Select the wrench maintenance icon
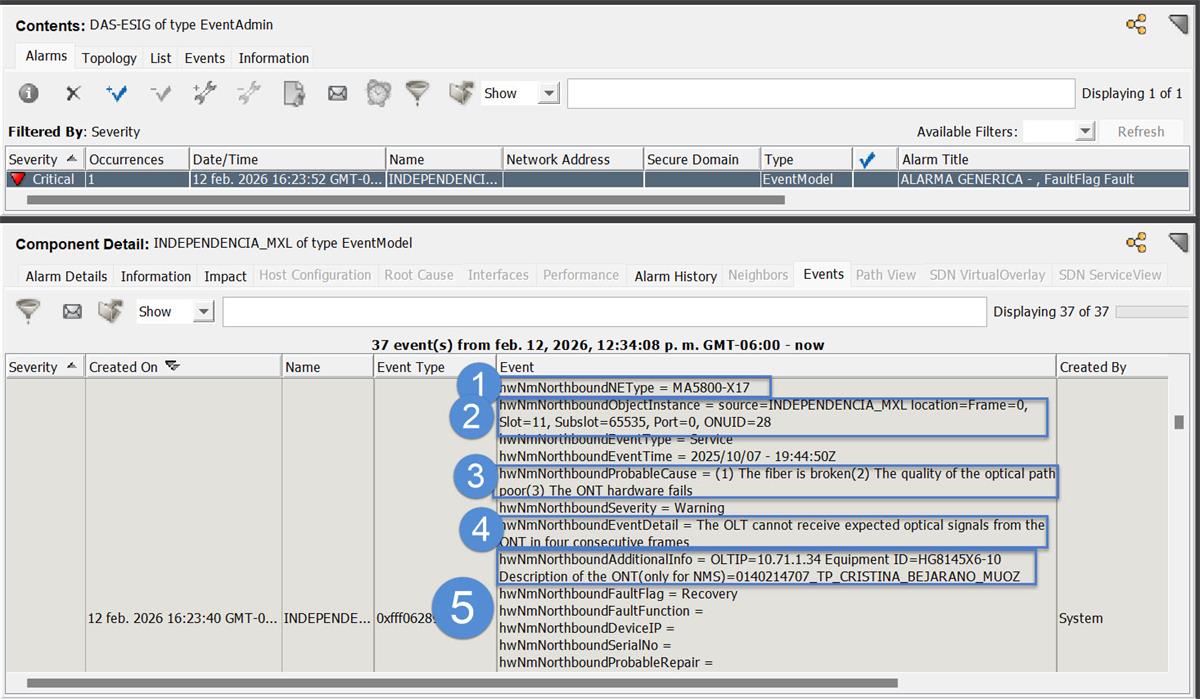Screen dimensions: 1200x699 click(x=204, y=93)
